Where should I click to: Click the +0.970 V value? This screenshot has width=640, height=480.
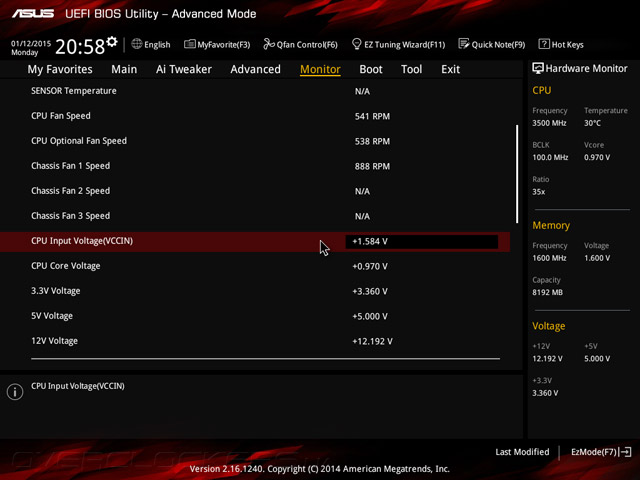(370, 267)
